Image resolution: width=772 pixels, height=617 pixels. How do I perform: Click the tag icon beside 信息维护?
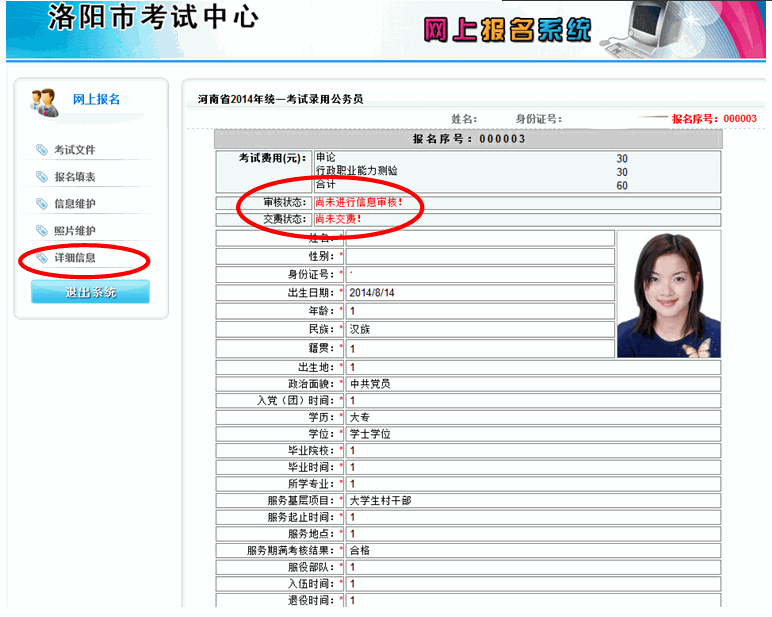pyautogui.click(x=41, y=204)
